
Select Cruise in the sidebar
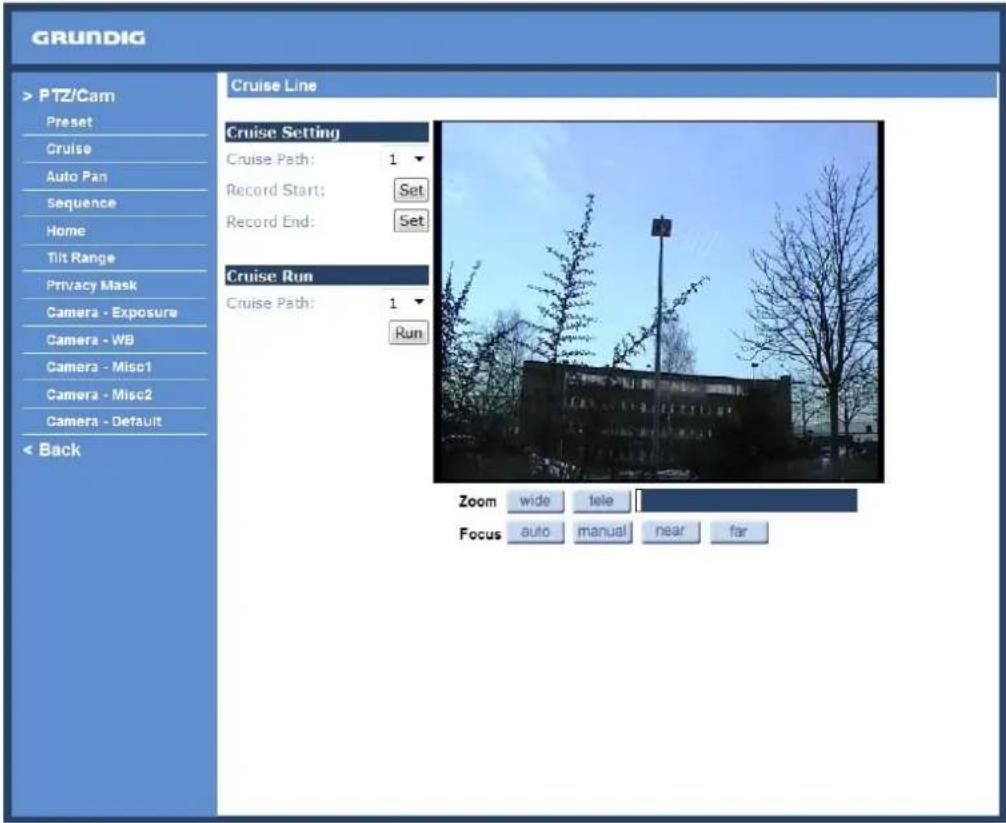(69, 149)
